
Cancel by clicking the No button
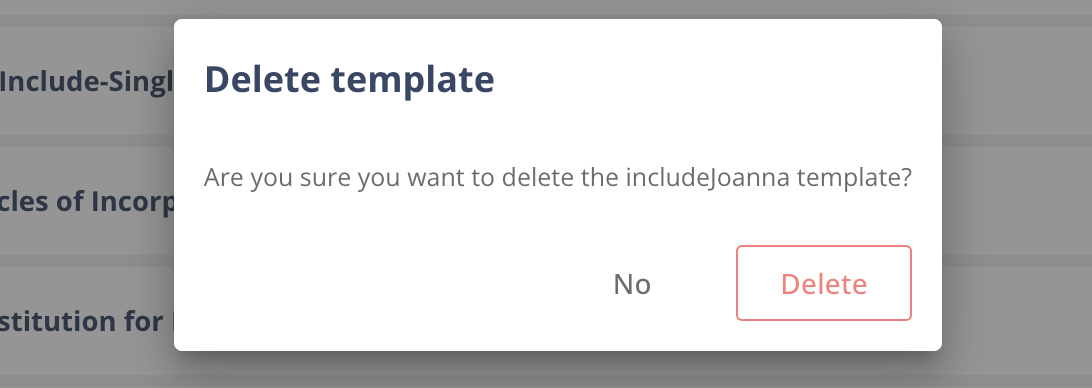click(x=632, y=284)
